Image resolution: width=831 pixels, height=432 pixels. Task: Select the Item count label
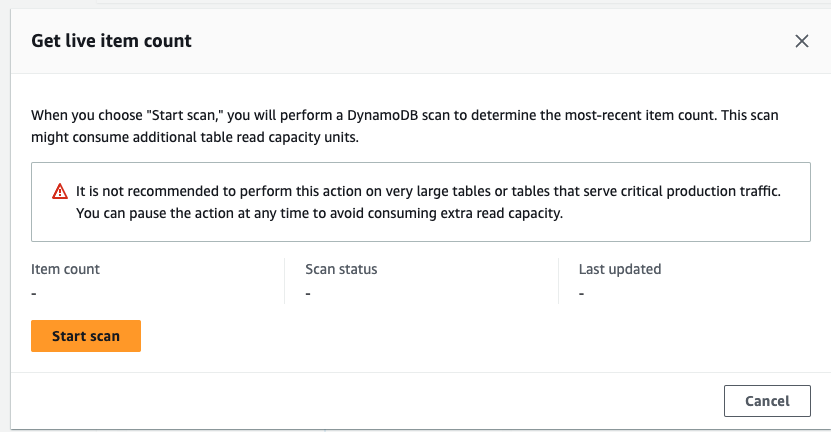tap(65, 269)
